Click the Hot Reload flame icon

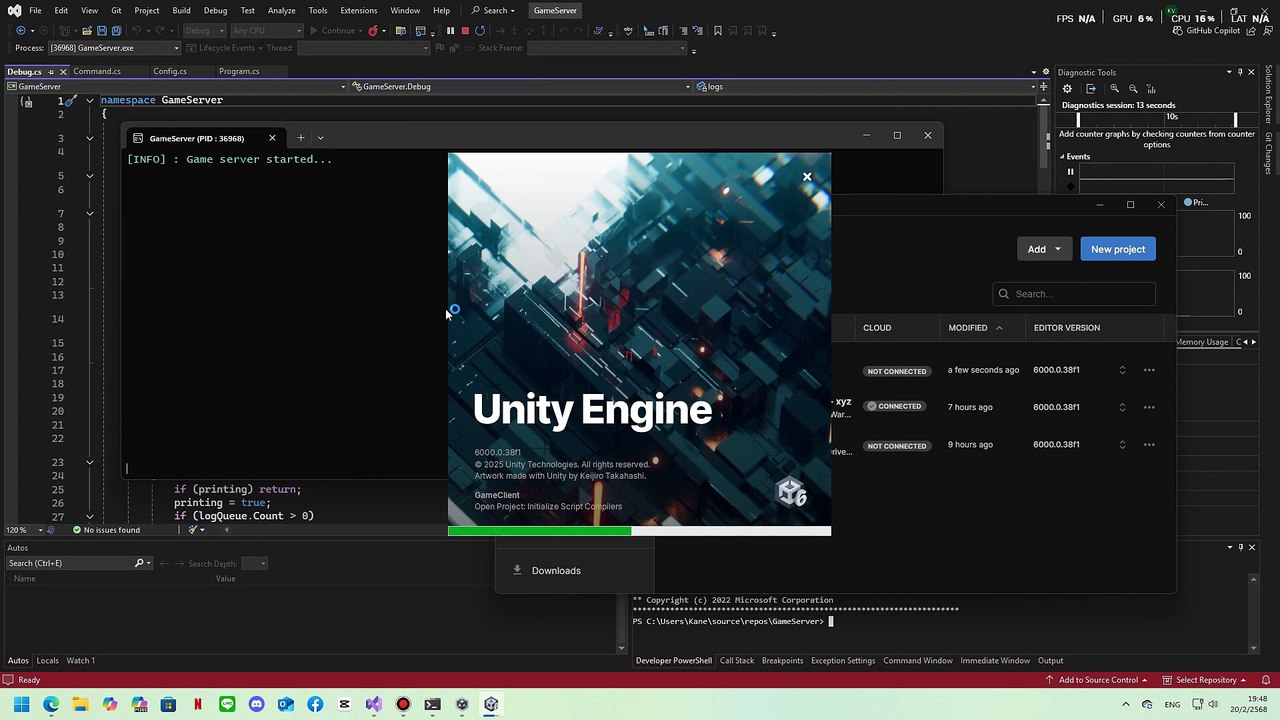[x=373, y=31]
